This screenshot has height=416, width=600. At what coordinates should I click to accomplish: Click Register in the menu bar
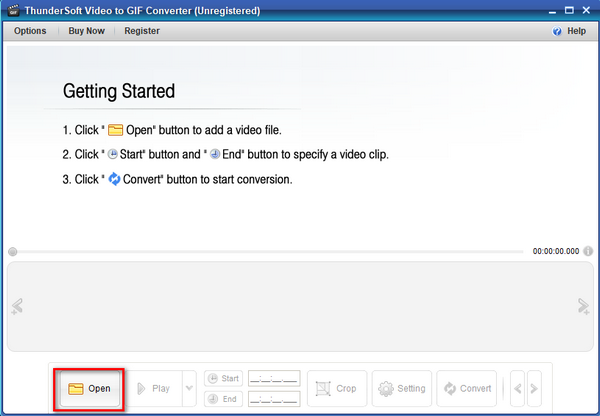[x=142, y=31]
